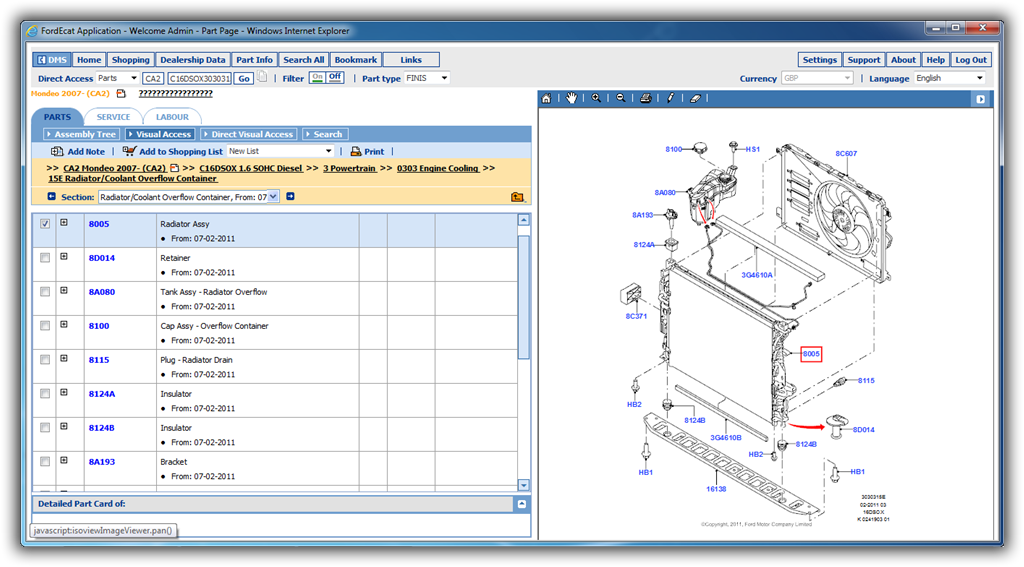The height and width of the screenshot is (567, 1024).
Task: Click the note icon in breadcrumb after CA2 Mondeo
Action: 174,168
